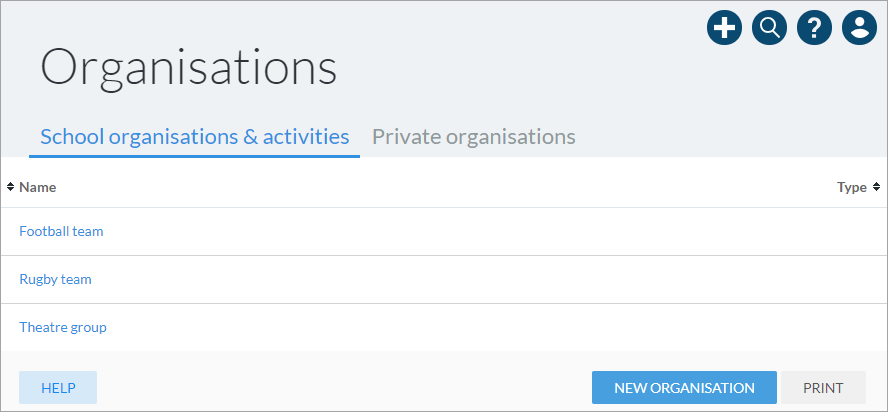Open the Rugby team organisation
This screenshot has width=888, height=412.
coord(56,279)
